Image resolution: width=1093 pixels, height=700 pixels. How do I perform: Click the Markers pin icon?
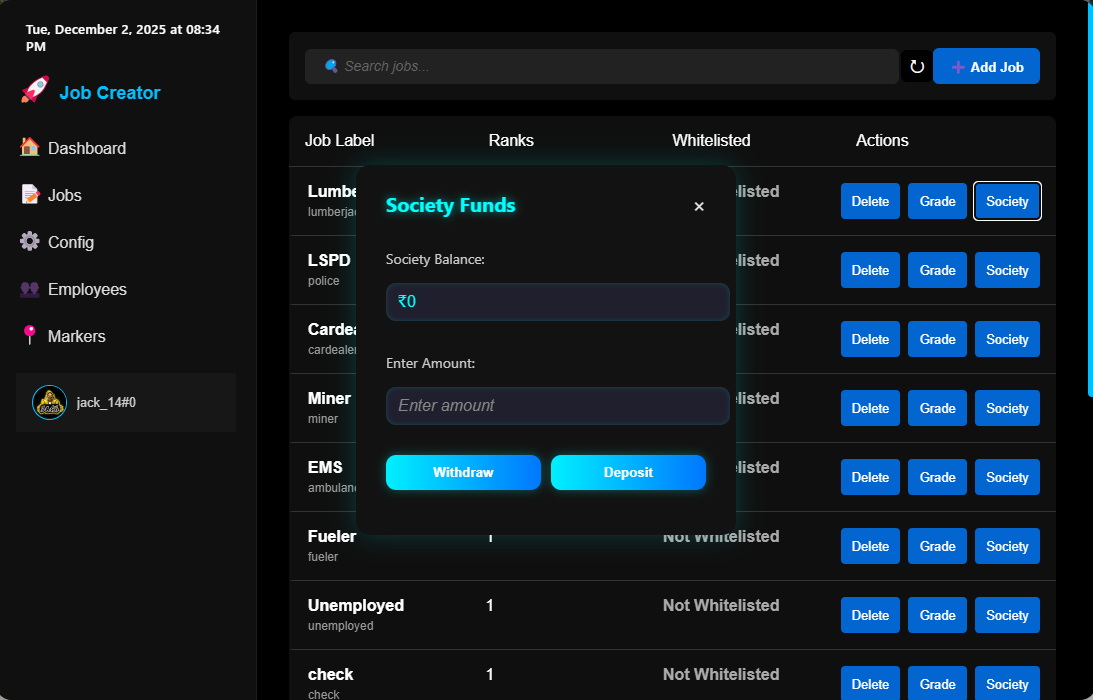point(29,335)
